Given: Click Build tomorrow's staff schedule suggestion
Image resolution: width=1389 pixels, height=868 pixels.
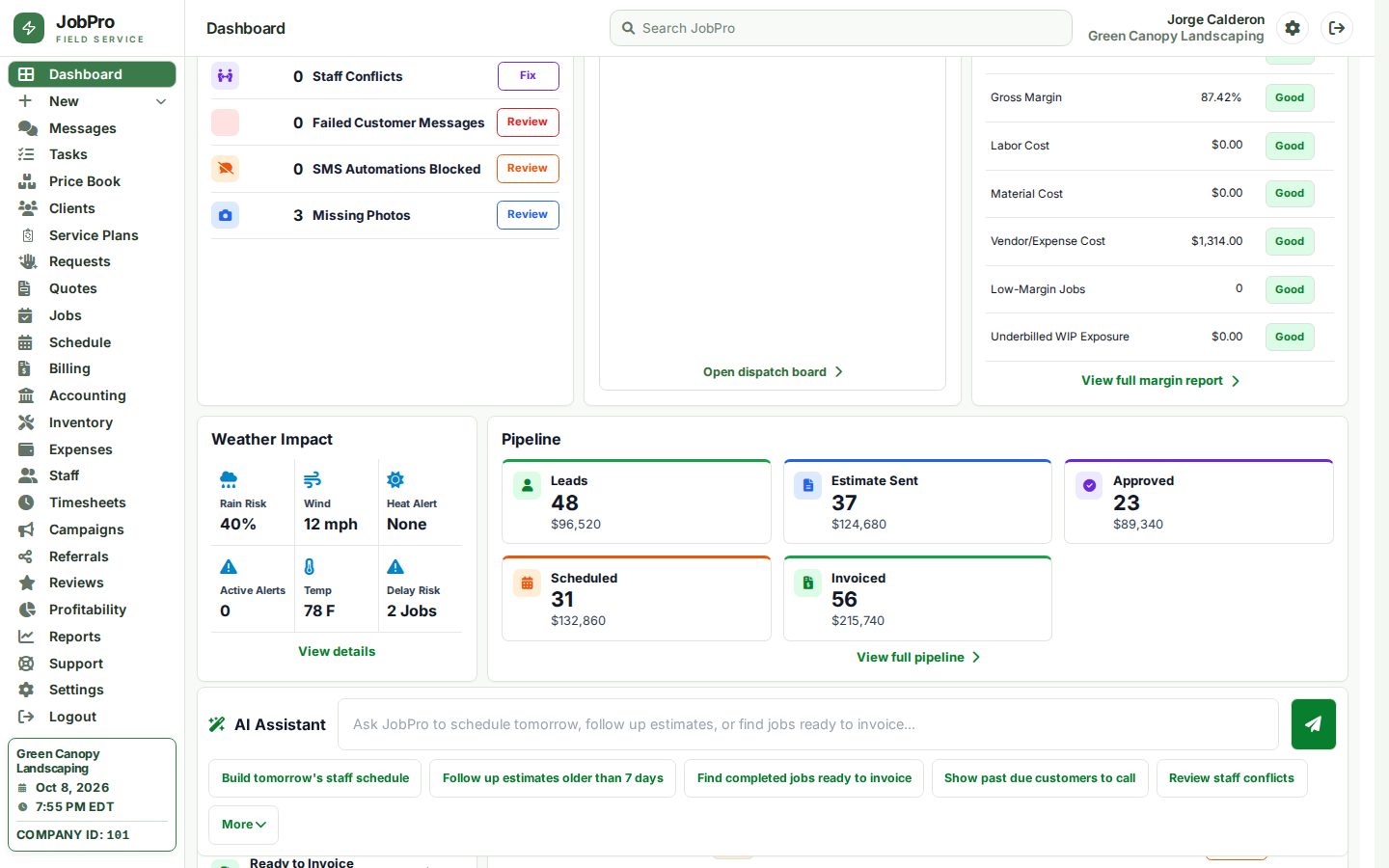Looking at the screenshot, I should coord(315,778).
